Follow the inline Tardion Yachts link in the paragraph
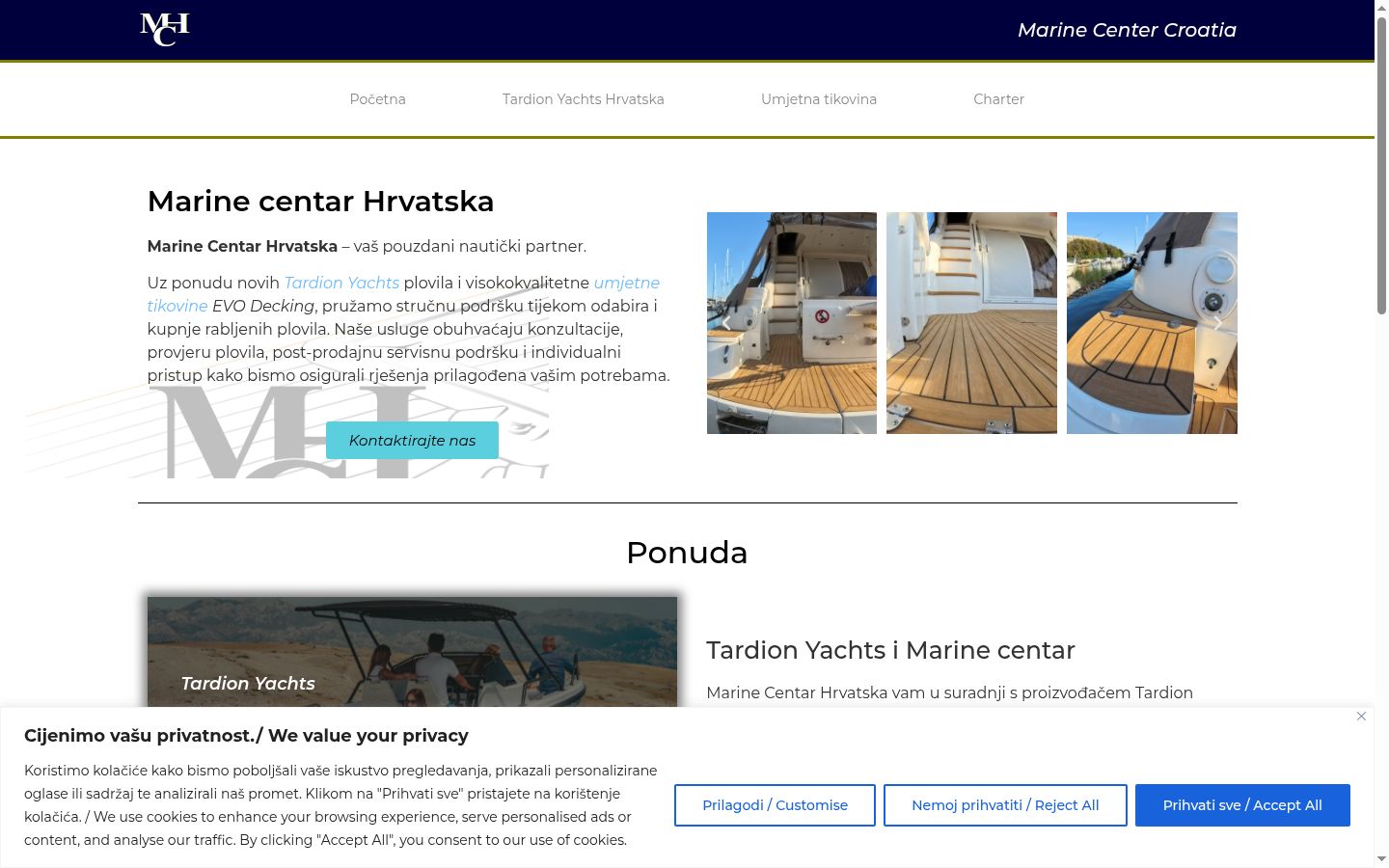 tap(341, 283)
